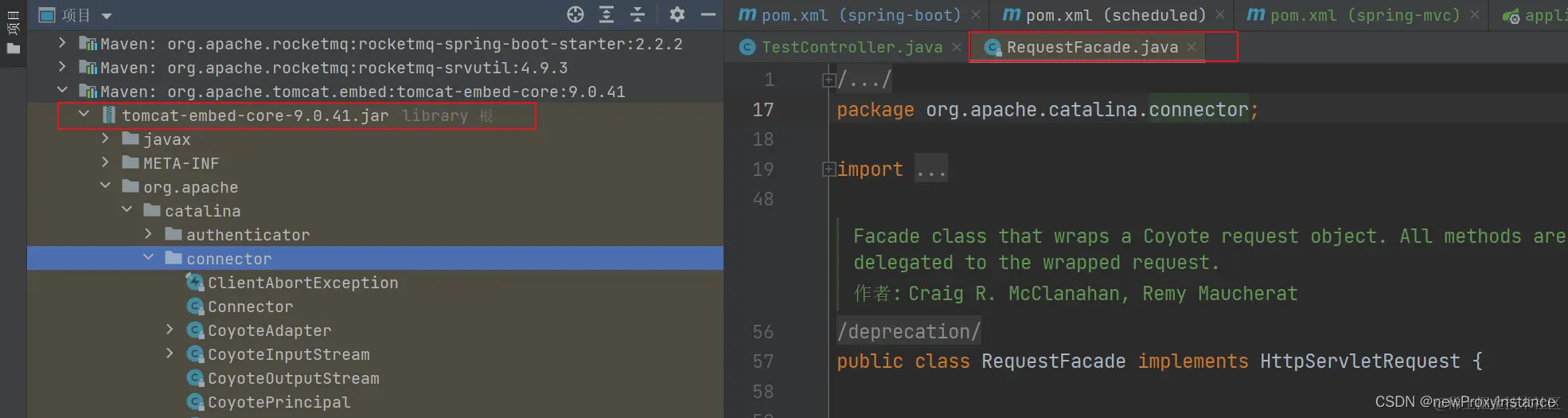
Task: Select the javax folder icon
Action: tap(131, 139)
